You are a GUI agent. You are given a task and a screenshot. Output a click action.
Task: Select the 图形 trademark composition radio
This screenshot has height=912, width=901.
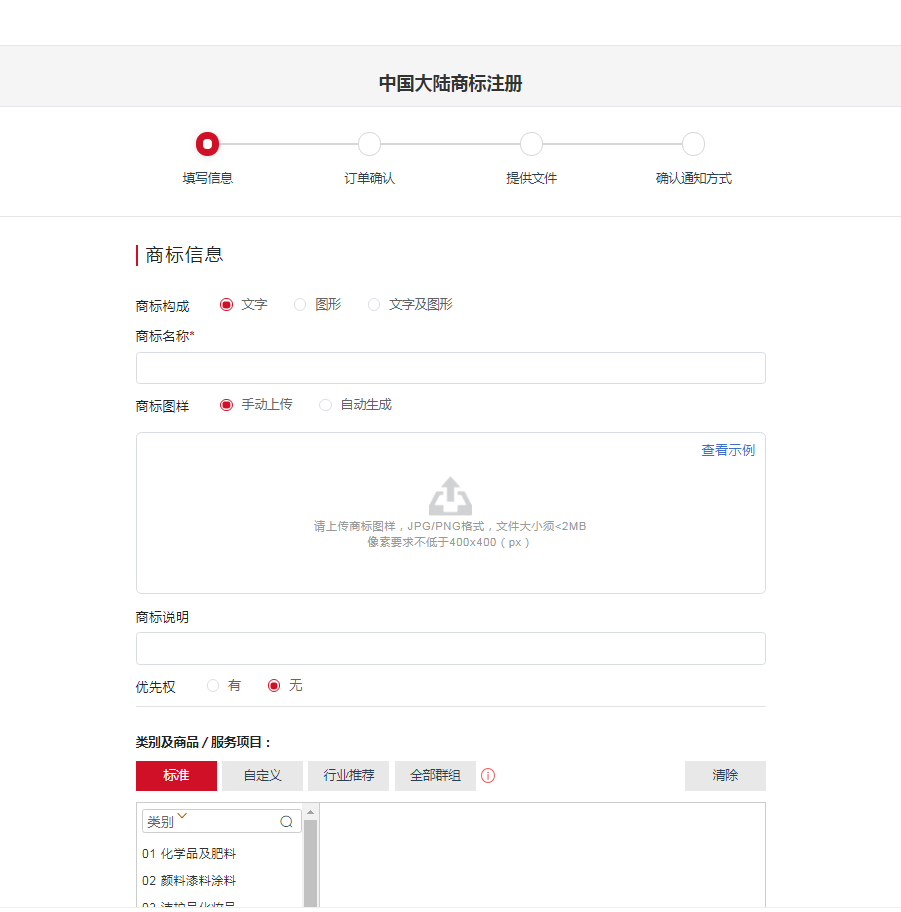click(x=300, y=305)
